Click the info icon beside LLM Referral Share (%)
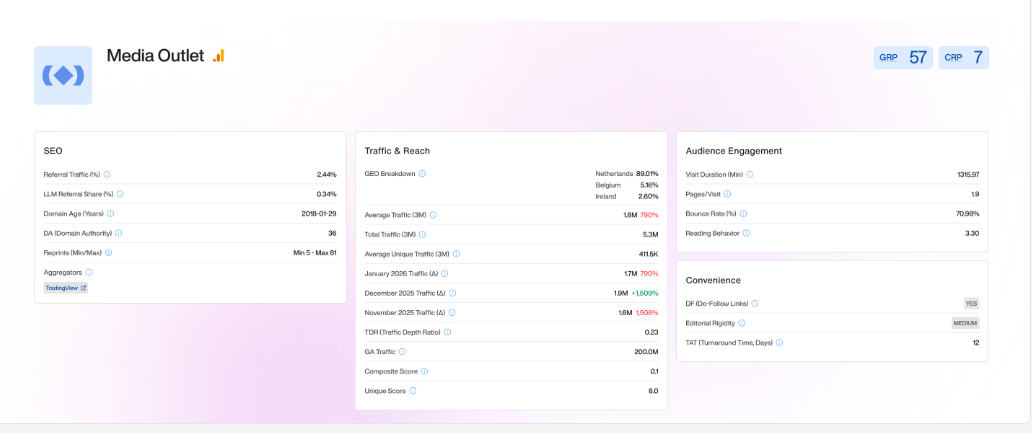The width and height of the screenshot is (1032, 433). pos(120,194)
